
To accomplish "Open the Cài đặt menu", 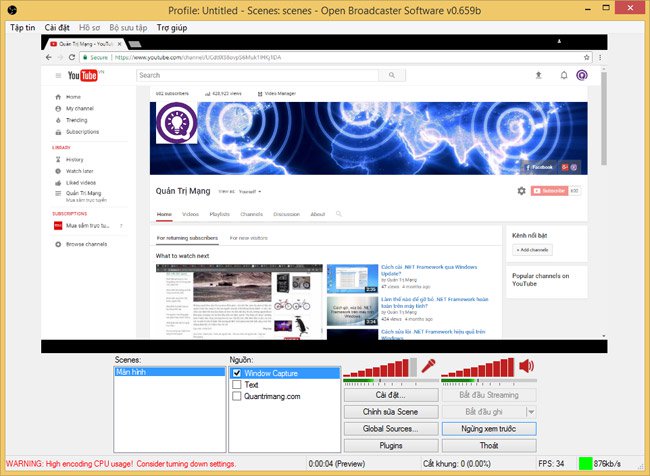I will pyautogui.click(x=57, y=27).
